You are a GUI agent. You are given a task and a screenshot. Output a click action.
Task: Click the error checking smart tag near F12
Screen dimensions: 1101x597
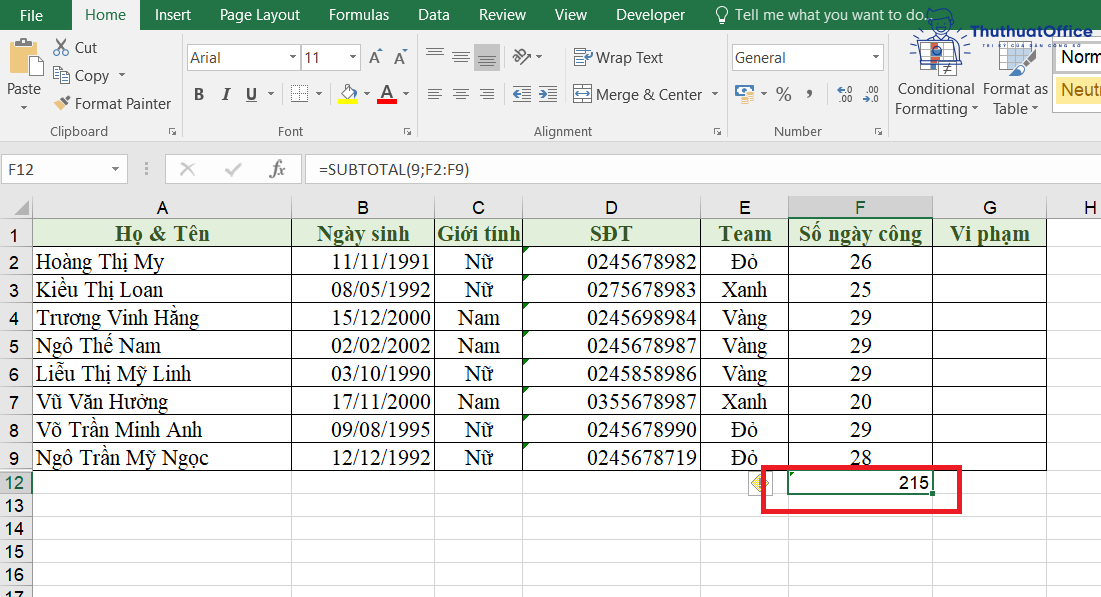point(760,482)
